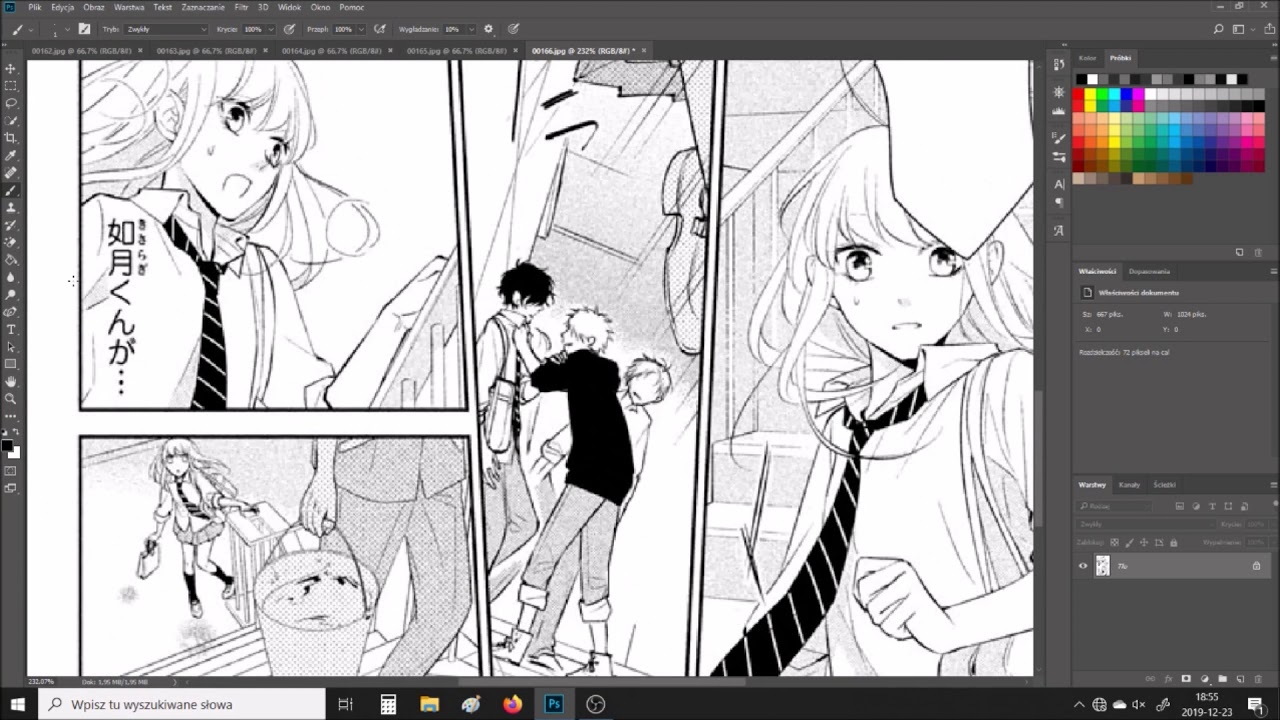1280x720 pixels.
Task: Select the Horizontal Type tool
Action: pyautogui.click(x=11, y=329)
